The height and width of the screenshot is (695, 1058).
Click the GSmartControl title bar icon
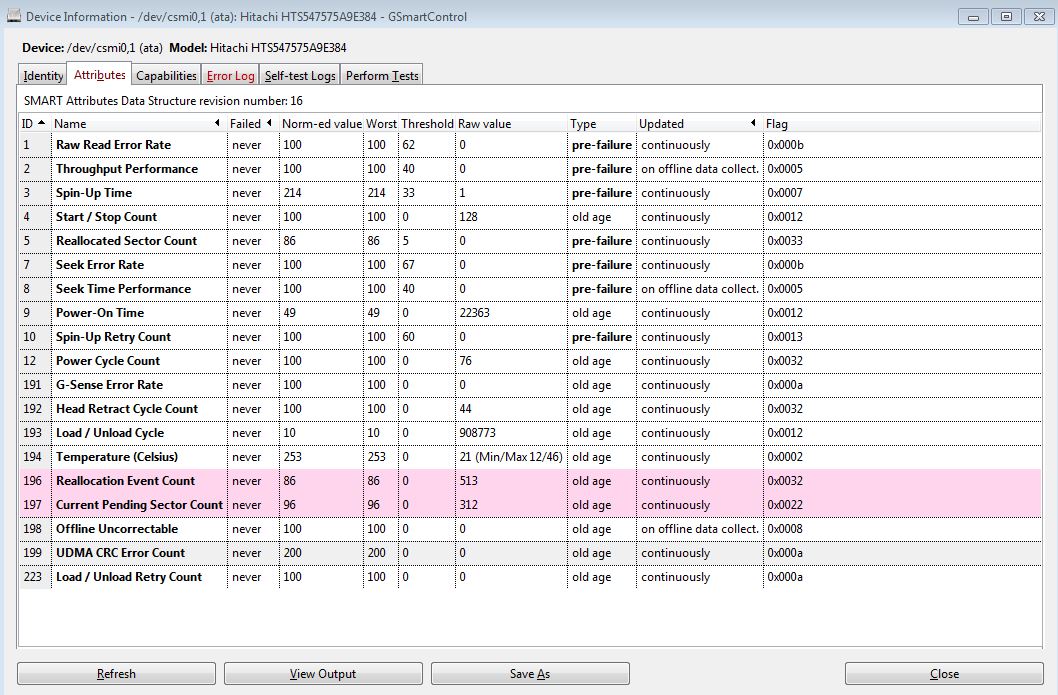(13, 16)
